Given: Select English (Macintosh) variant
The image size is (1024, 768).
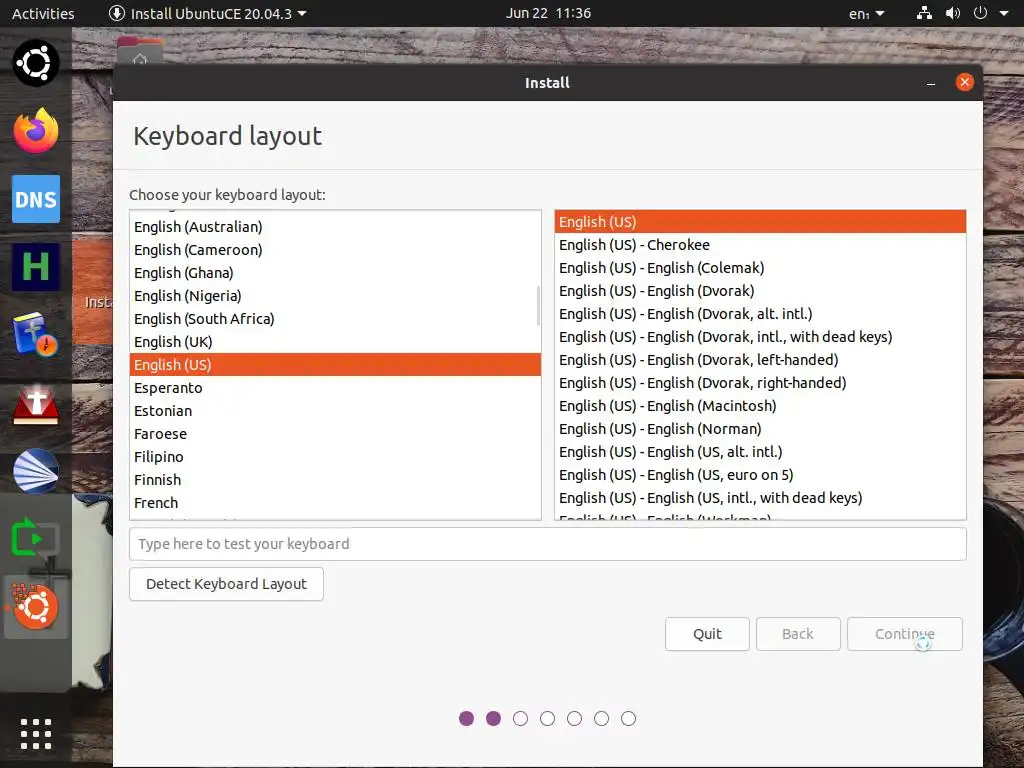Looking at the screenshot, I should pos(760,406).
